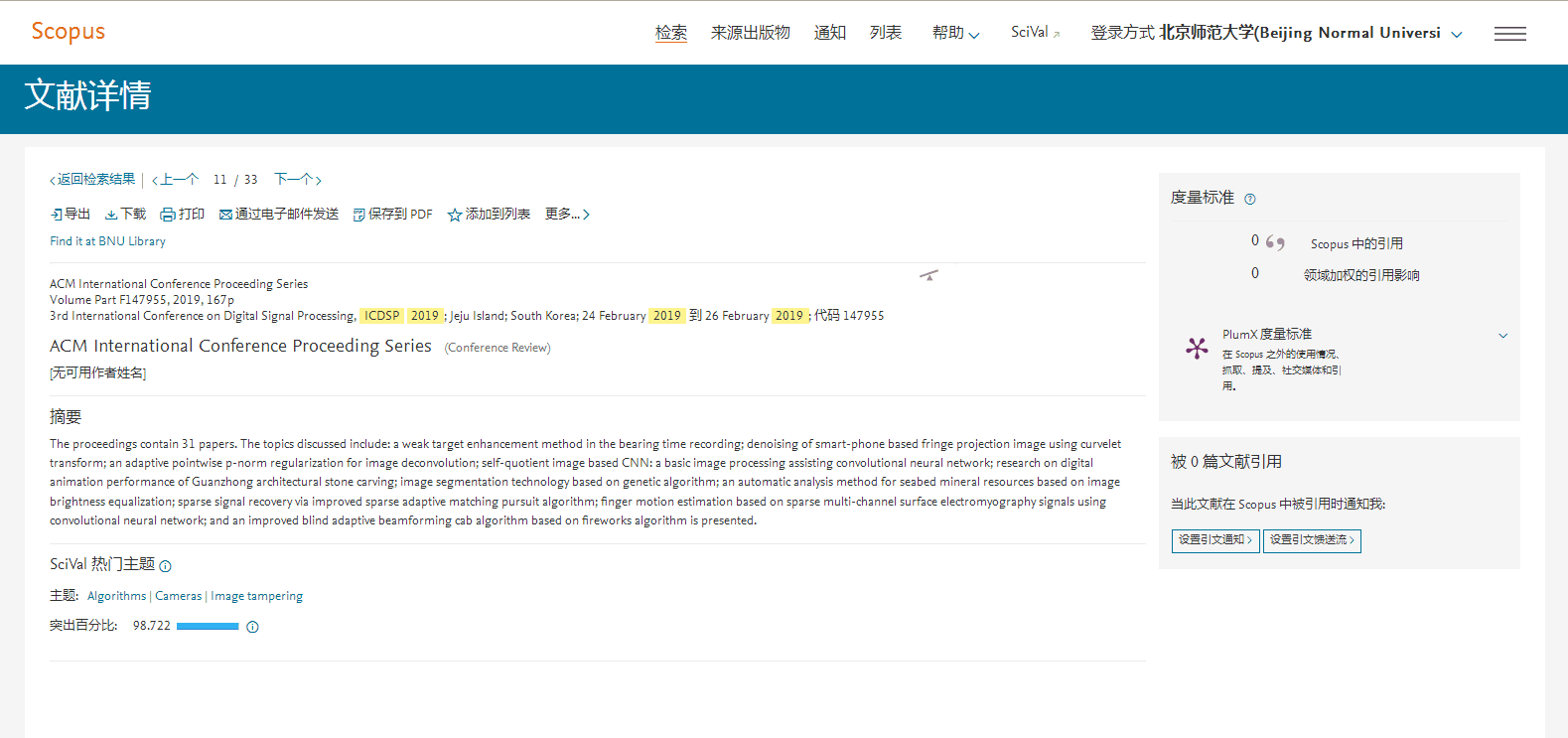Click the export (导出) icon

[x=57, y=215]
